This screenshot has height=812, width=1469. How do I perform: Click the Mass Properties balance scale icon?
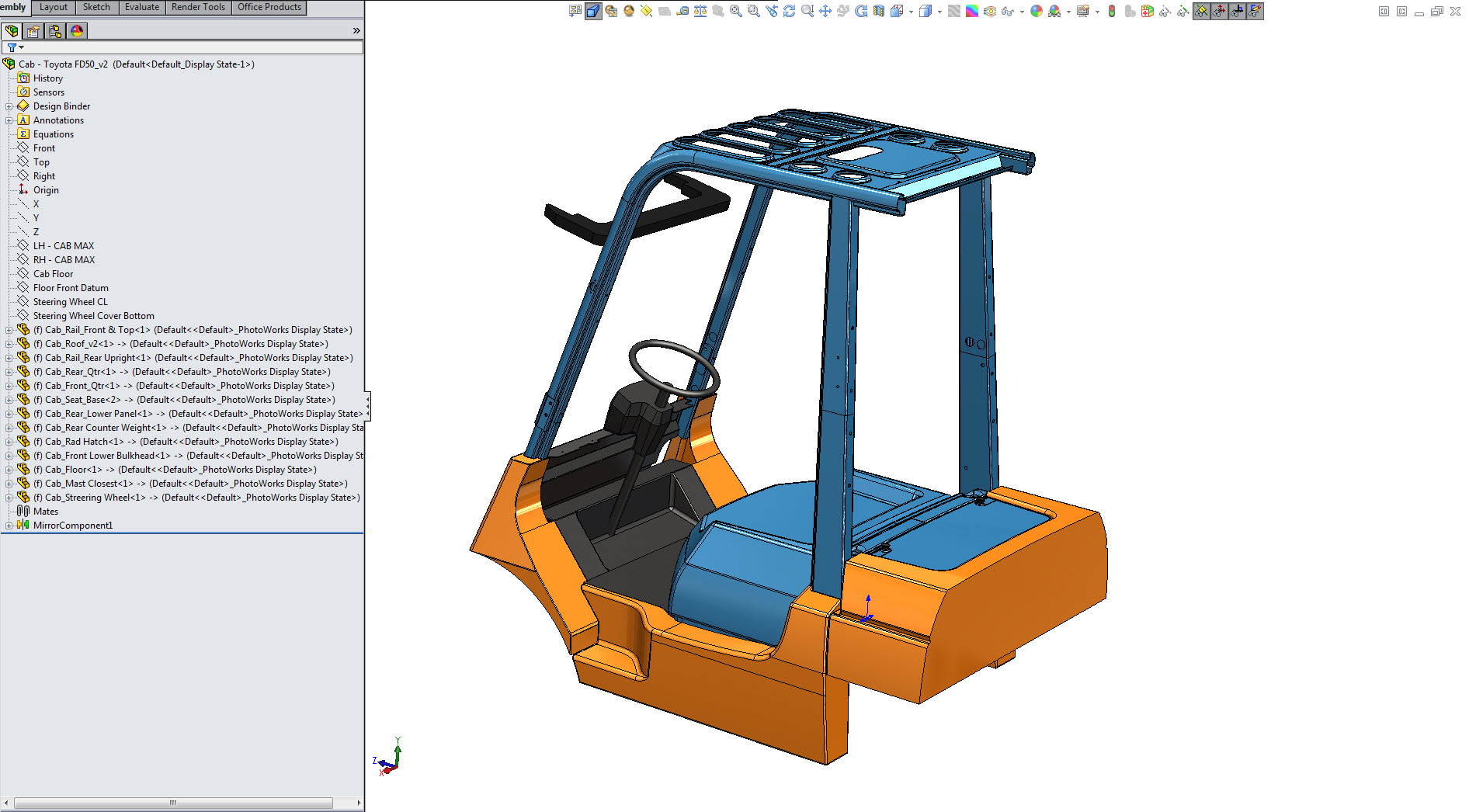click(700, 11)
